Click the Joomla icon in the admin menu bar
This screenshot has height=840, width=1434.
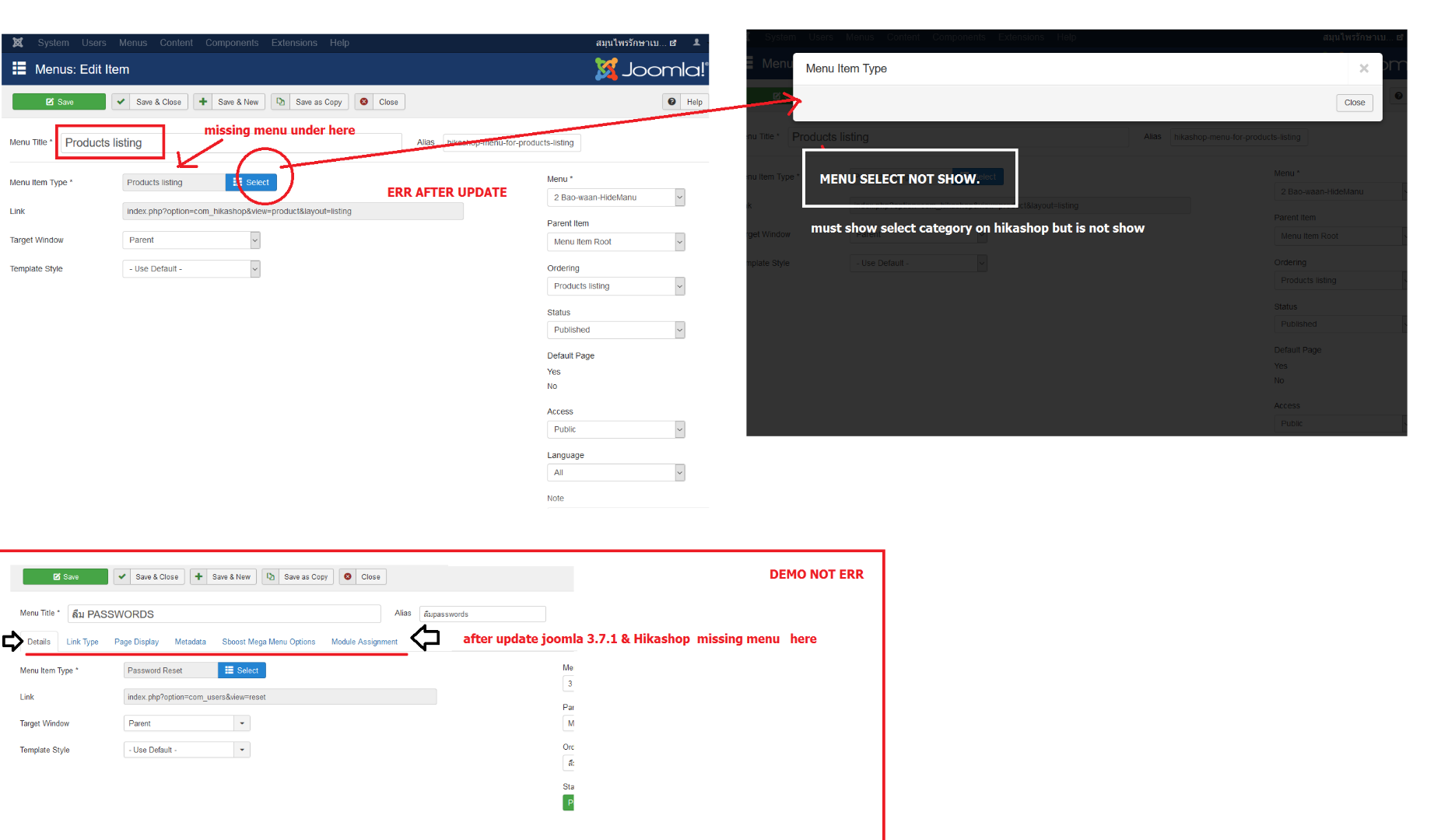[18, 43]
